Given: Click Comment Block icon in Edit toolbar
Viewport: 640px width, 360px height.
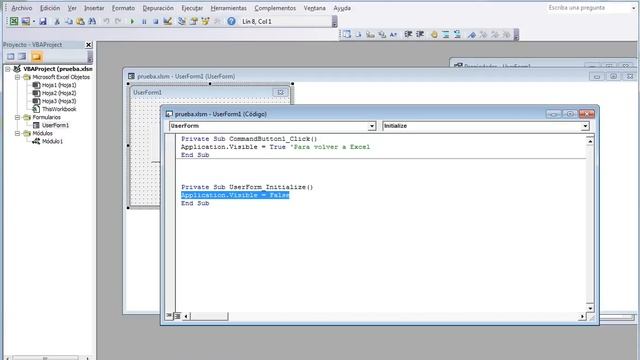Looking at the screenshot, I should coord(446,35).
